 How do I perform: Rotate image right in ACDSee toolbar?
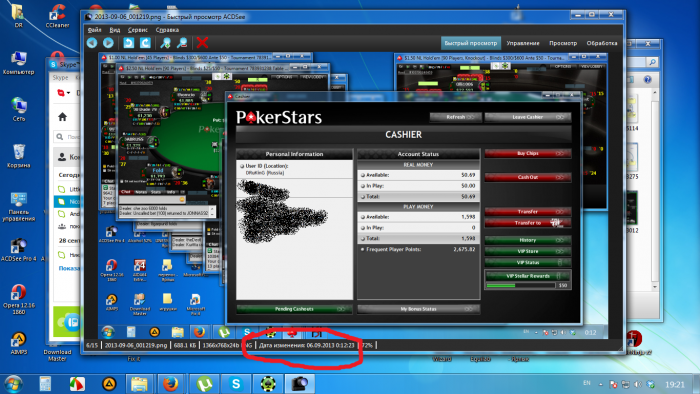pyautogui.click(x=145, y=43)
